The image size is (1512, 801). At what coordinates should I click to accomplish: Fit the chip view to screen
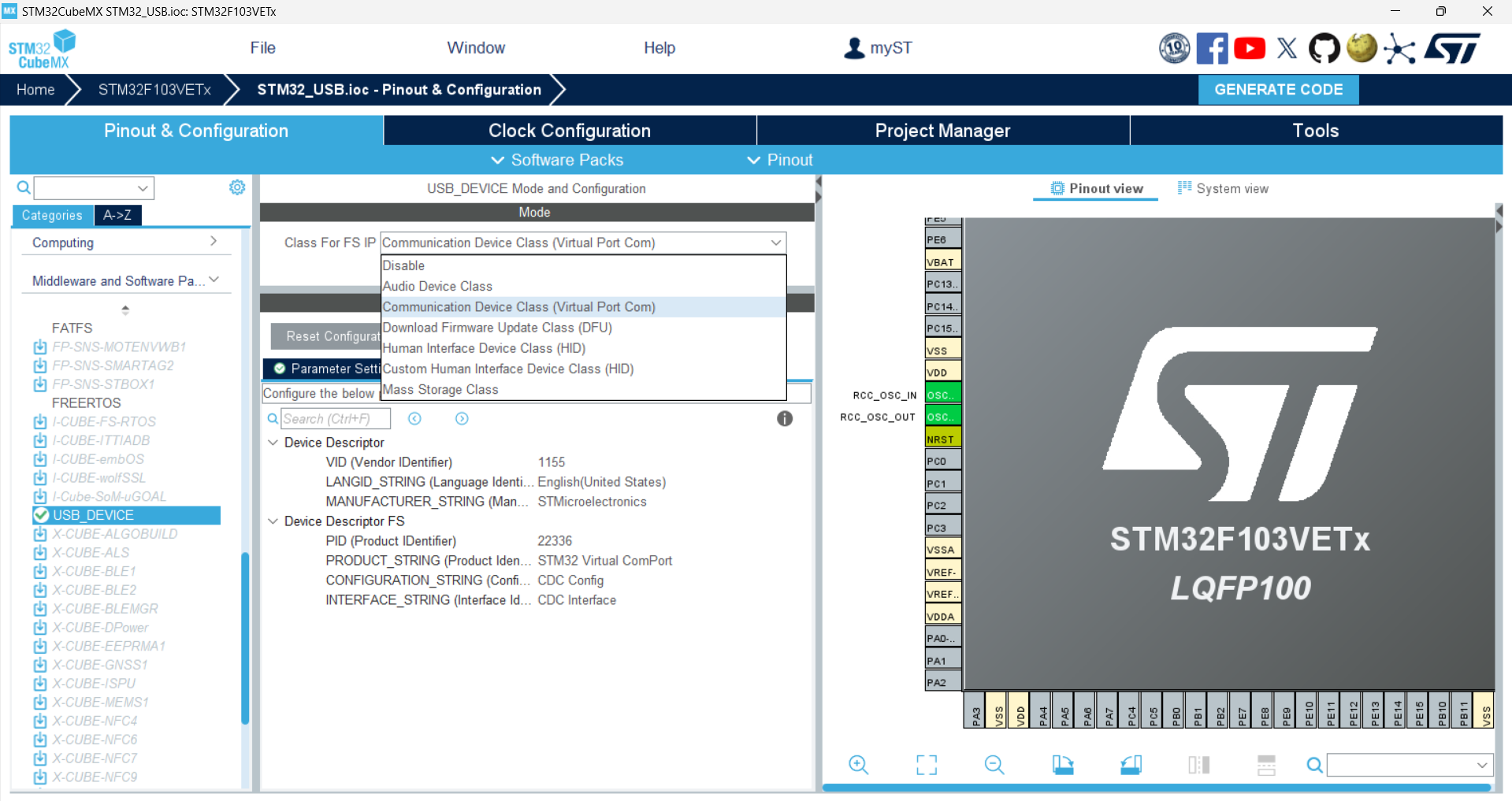click(927, 764)
